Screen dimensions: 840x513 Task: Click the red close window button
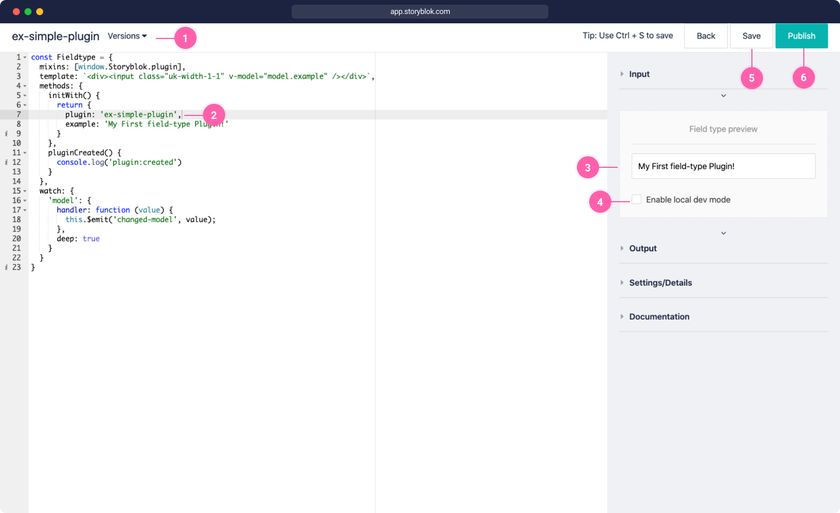click(x=16, y=11)
